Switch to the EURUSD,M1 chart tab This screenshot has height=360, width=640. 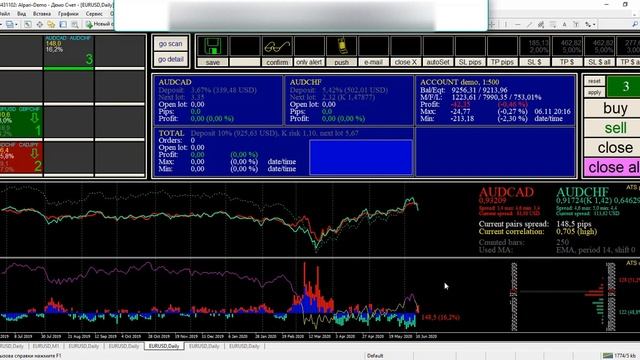click(x=46, y=346)
